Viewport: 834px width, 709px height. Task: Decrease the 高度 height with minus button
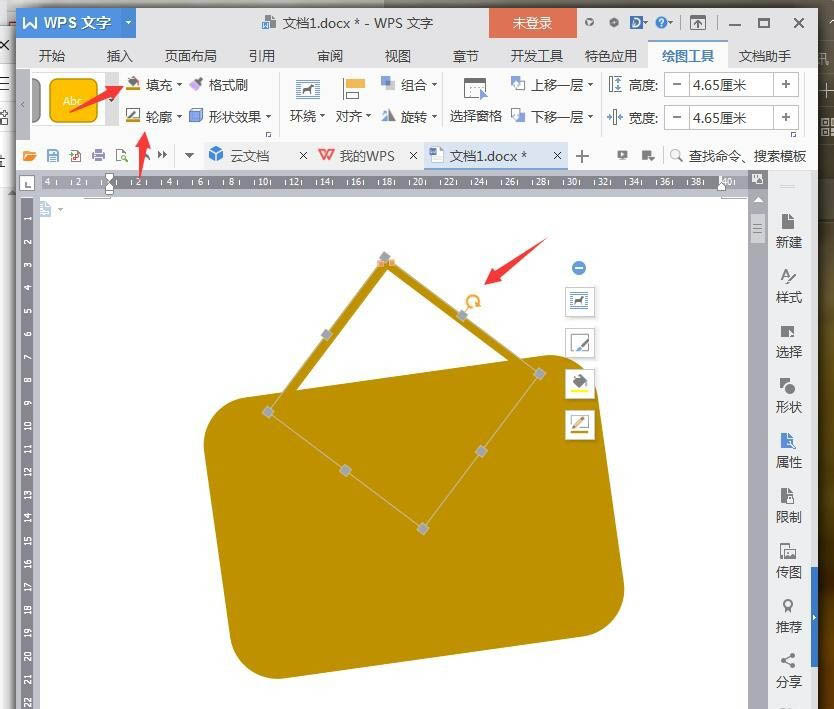677,85
